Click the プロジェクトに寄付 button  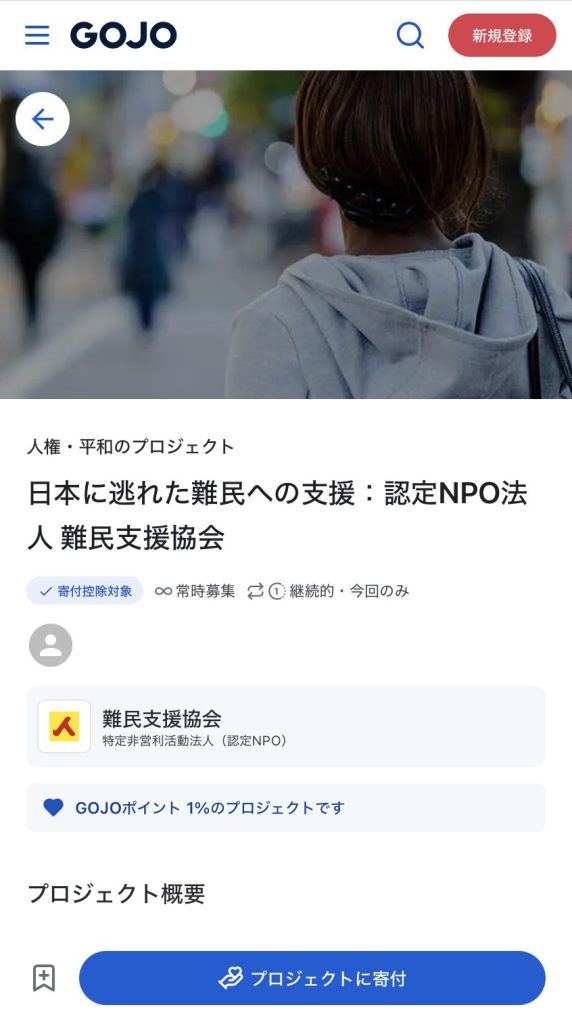tap(312, 978)
